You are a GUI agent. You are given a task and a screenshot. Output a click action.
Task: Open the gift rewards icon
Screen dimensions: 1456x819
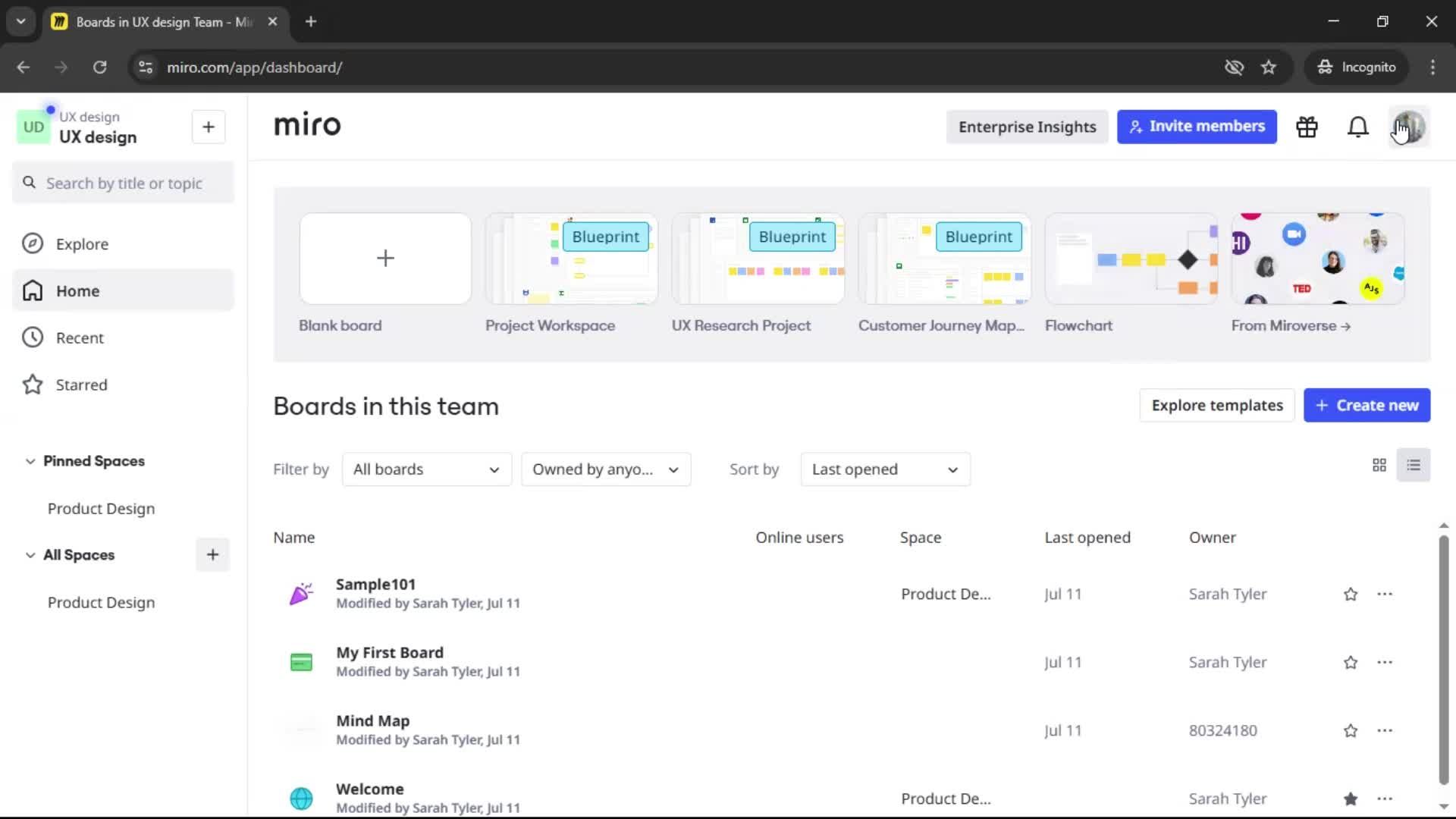pos(1307,127)
